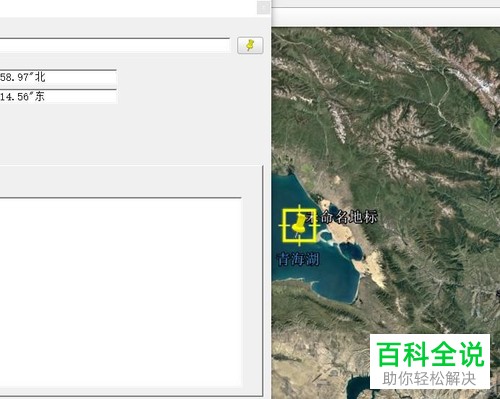The image size is (500, 399).
Task: Click the latitude field ending in 北
Action: point(58,77)
